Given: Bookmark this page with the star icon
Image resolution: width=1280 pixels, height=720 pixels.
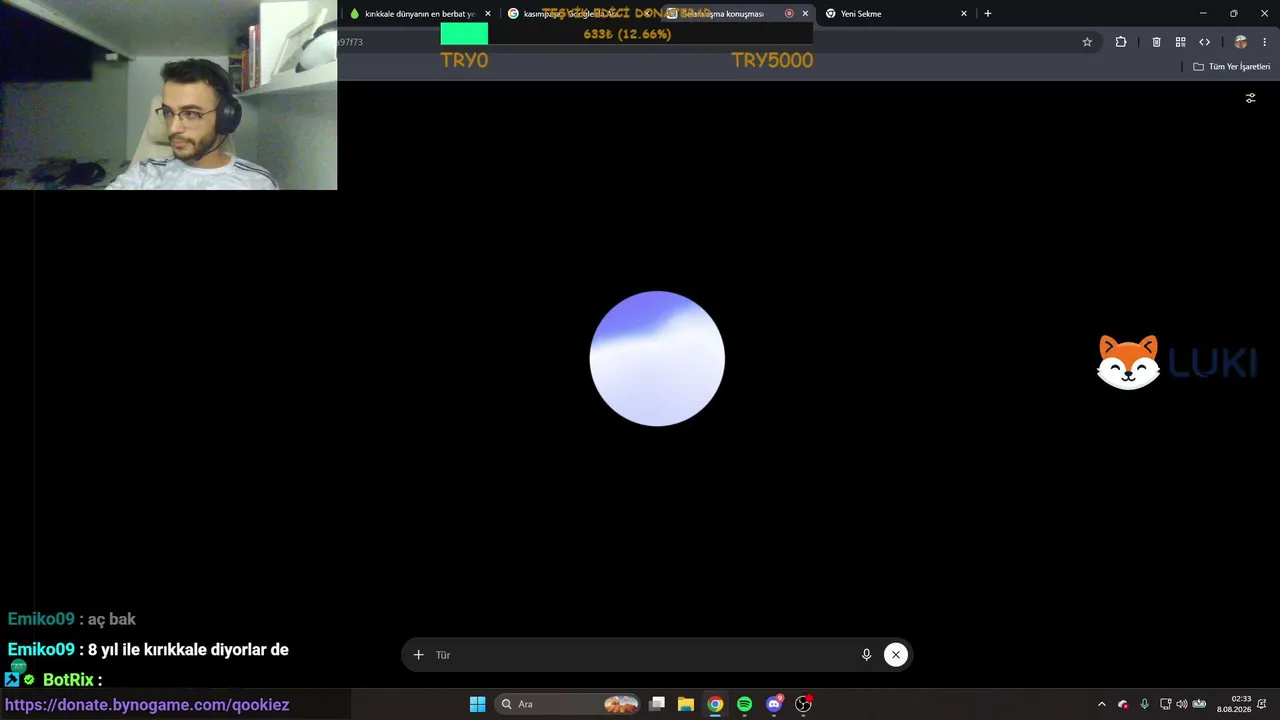Looking at the screenshot, I should 1087,42.
